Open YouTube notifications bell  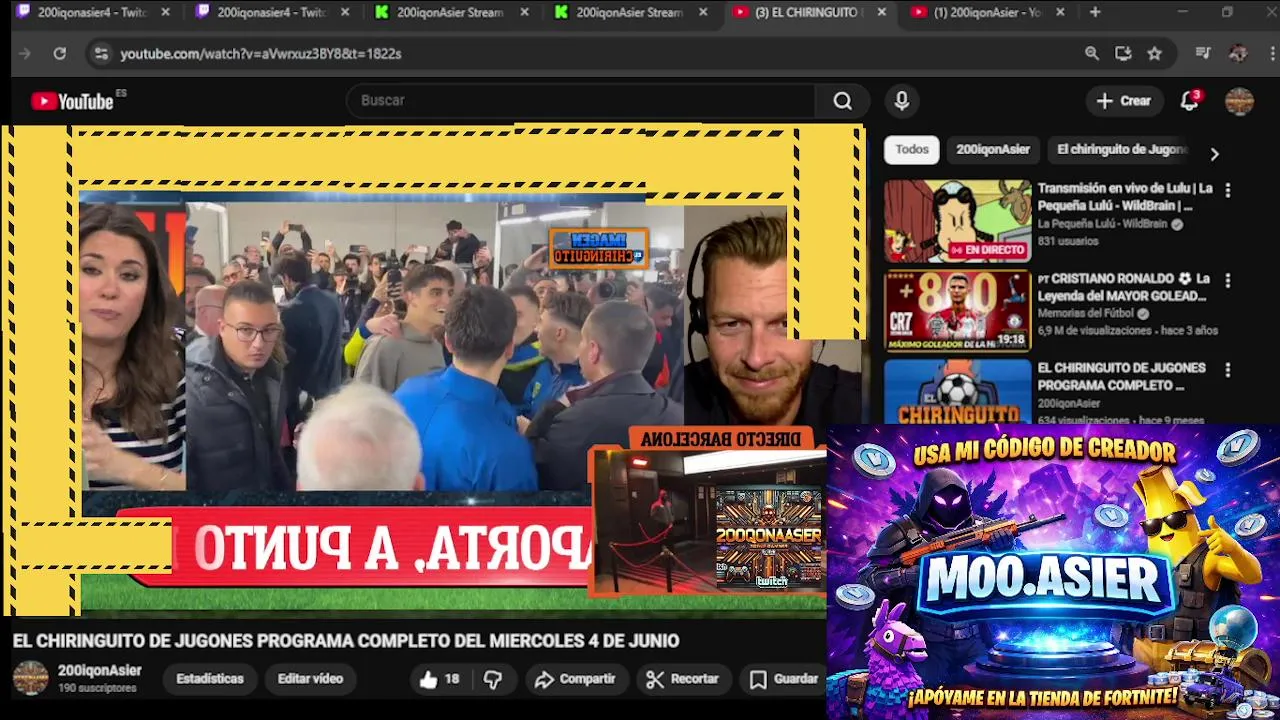(1190, 101)
